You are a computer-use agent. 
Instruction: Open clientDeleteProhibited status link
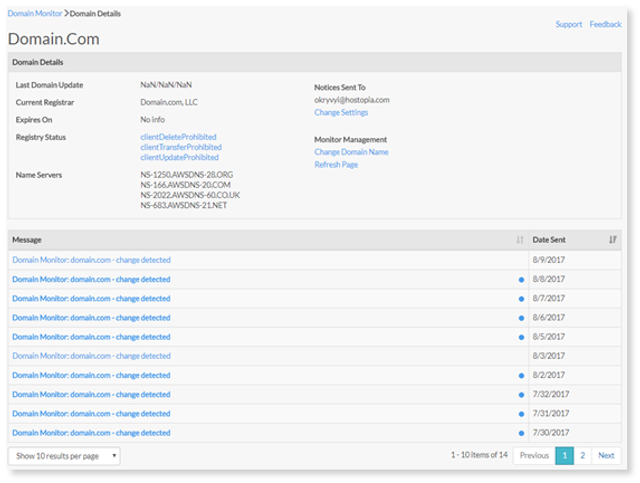click(178, 137)
